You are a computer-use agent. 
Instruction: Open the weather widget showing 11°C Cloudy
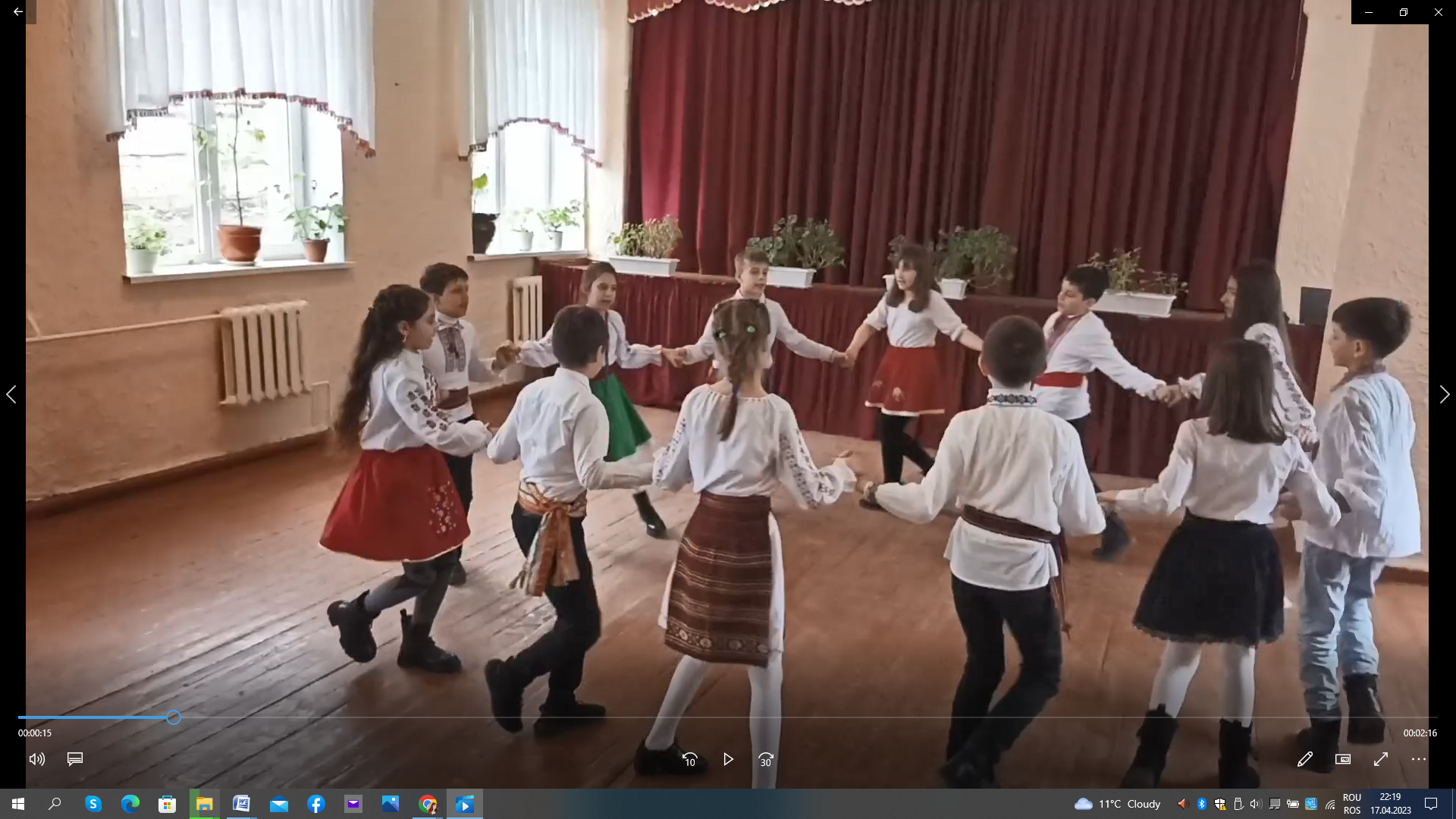pos(1117,804)
